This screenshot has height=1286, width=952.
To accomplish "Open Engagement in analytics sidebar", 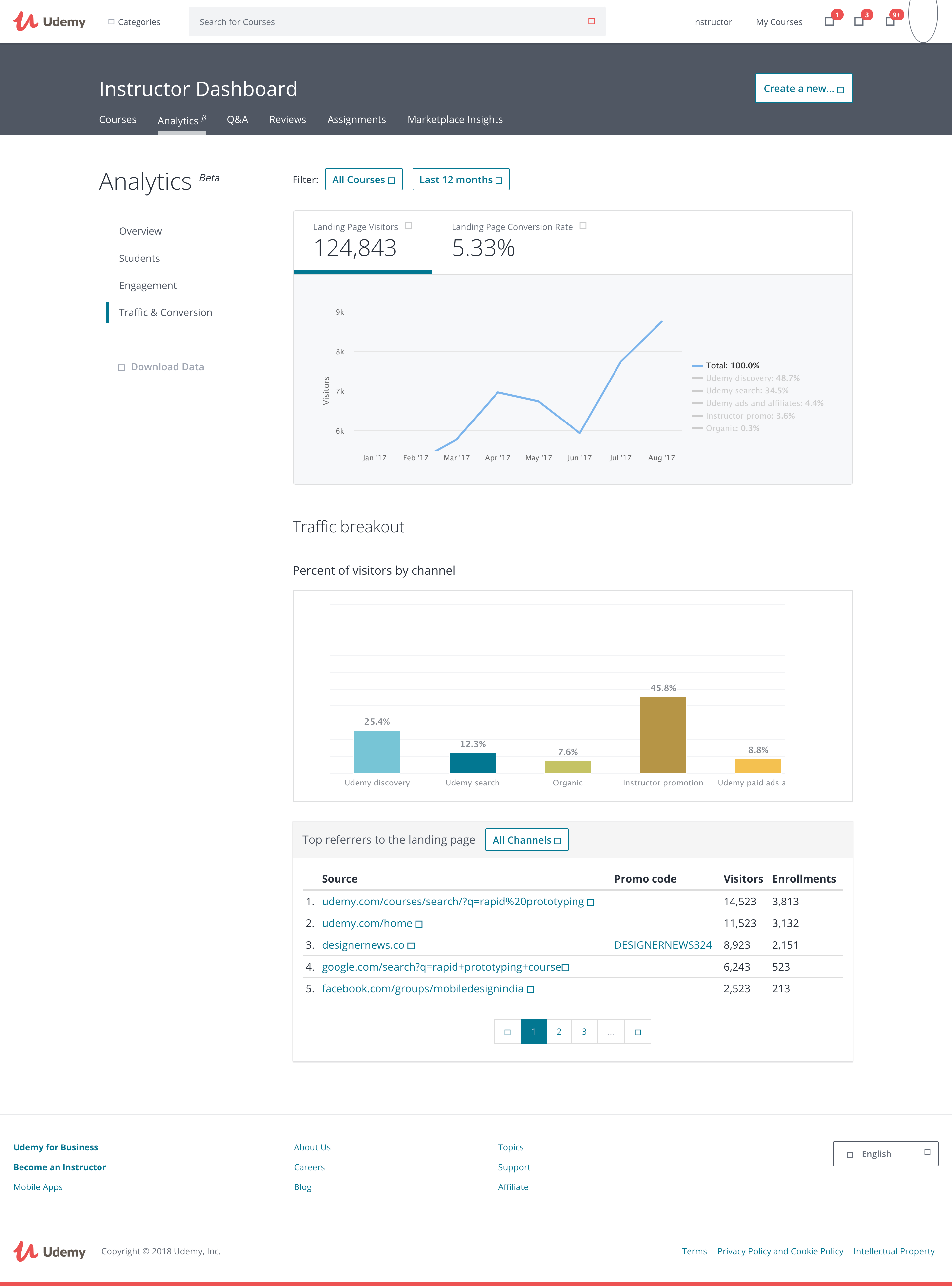I will (x=147, y=285).
